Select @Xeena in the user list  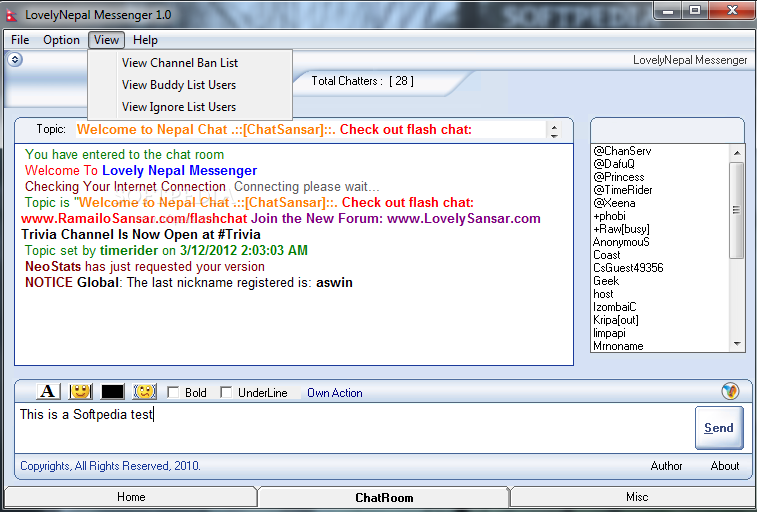coord(614,203)
